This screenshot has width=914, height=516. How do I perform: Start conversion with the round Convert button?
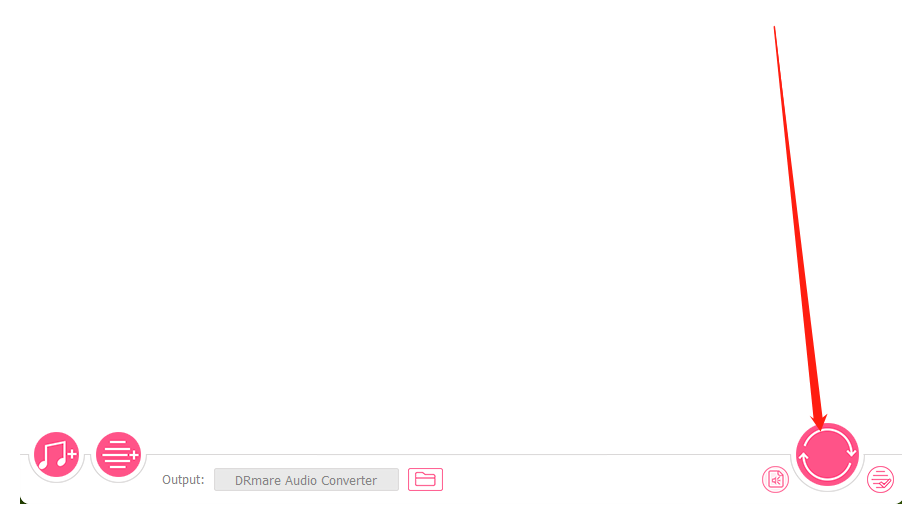(x=827, y=454)
